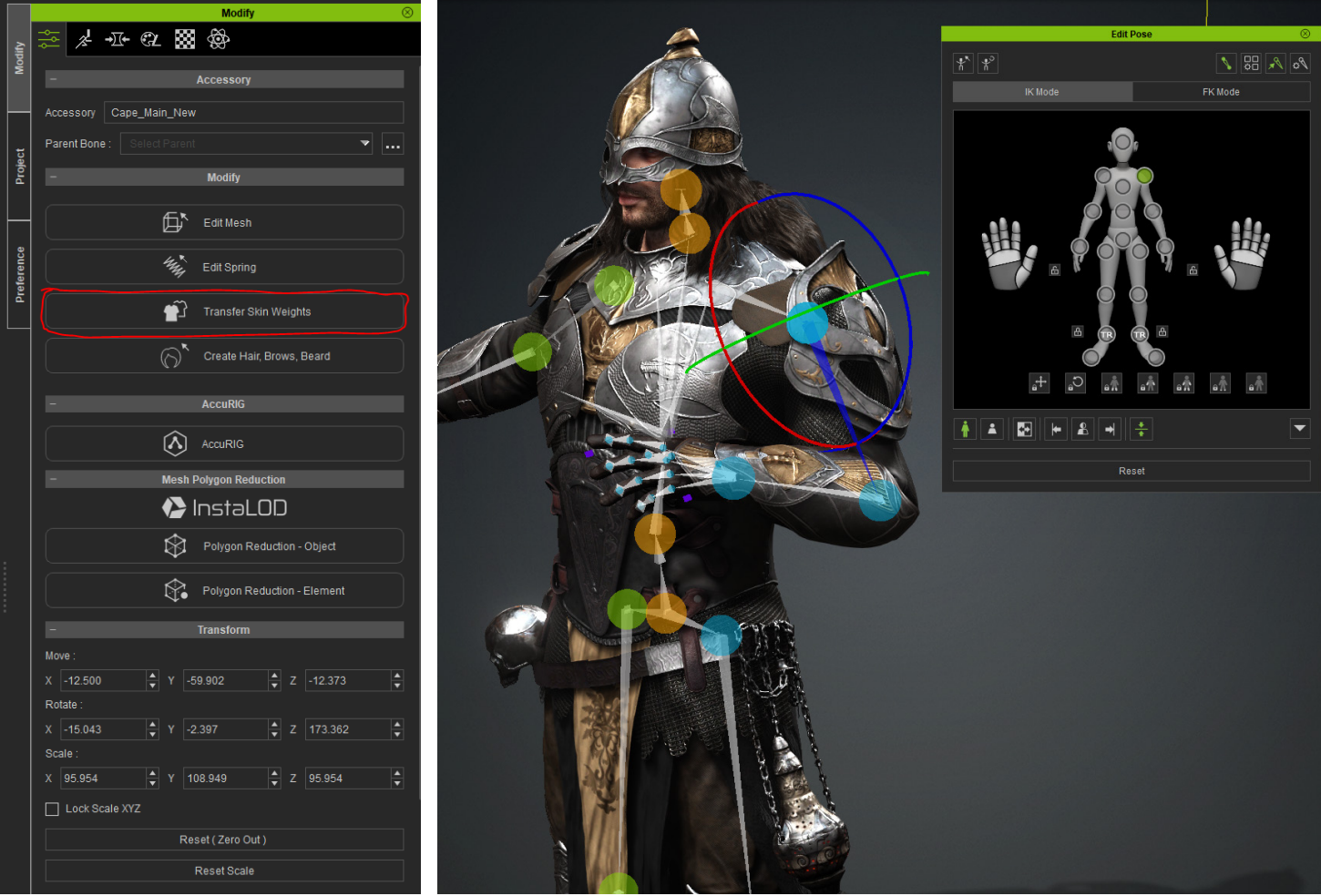Click Polygon Reduction - Element button
Viewport: 1321px width, 896px height.
[224, 591]
